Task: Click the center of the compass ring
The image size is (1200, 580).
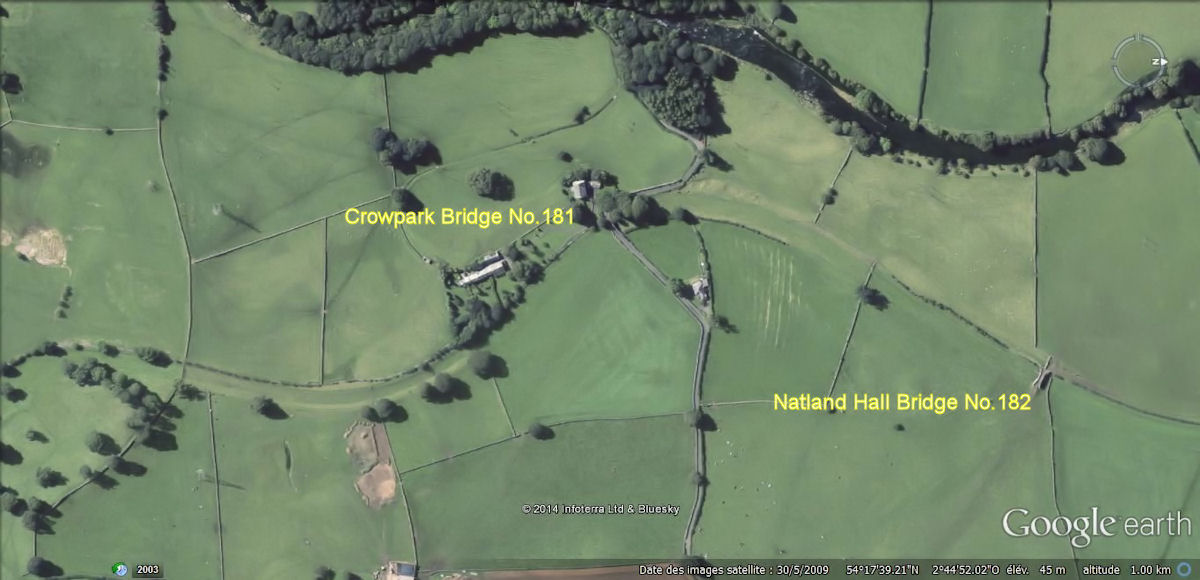Action: (1139, 62)
